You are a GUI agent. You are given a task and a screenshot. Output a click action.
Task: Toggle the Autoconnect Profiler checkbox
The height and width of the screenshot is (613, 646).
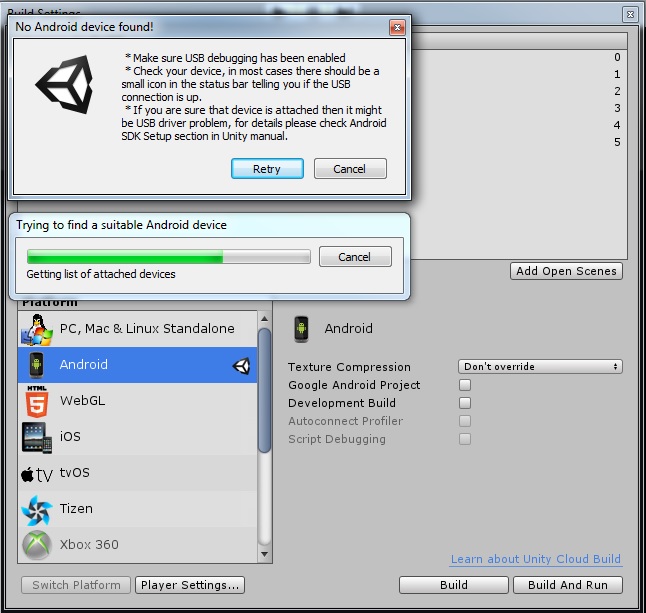pyautogui.click(x=465, y=421)
